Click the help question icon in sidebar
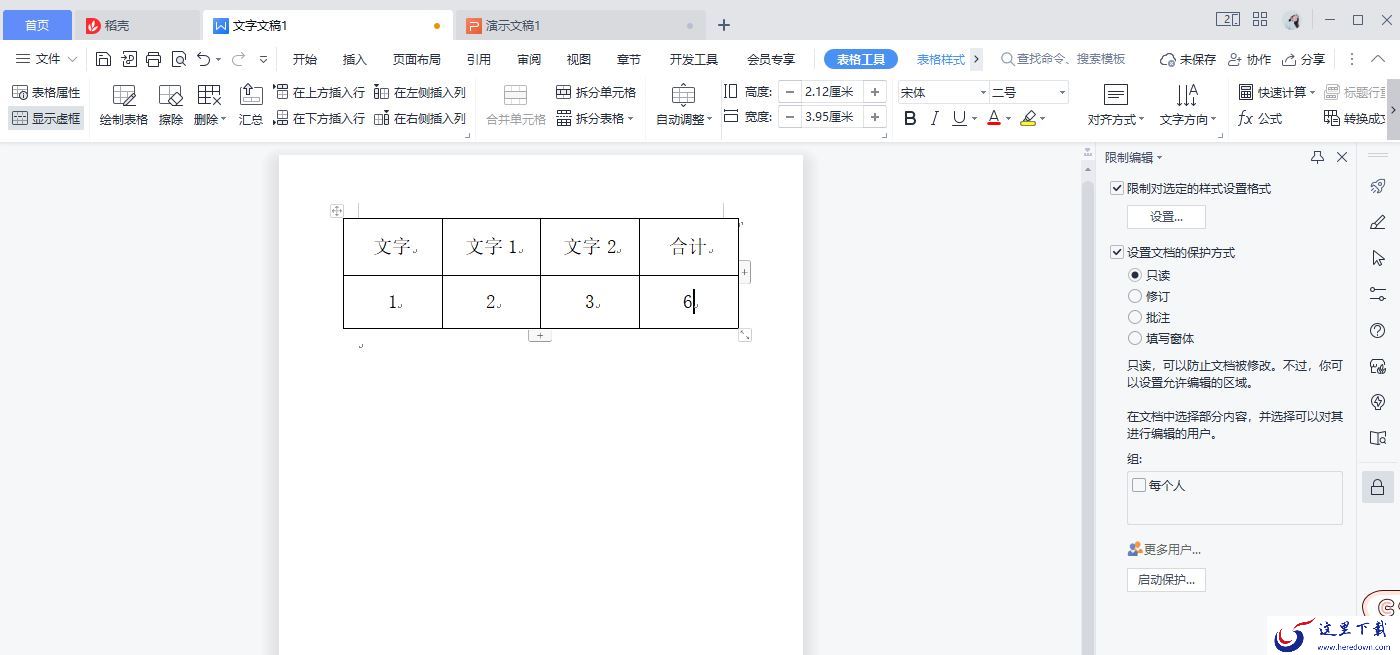 pyautogui.click(x=1378, y=330)
